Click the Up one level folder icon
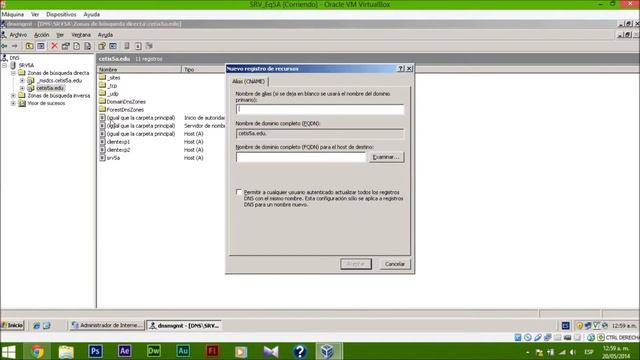This screenshot has width=640, height=360. (29, 46)
